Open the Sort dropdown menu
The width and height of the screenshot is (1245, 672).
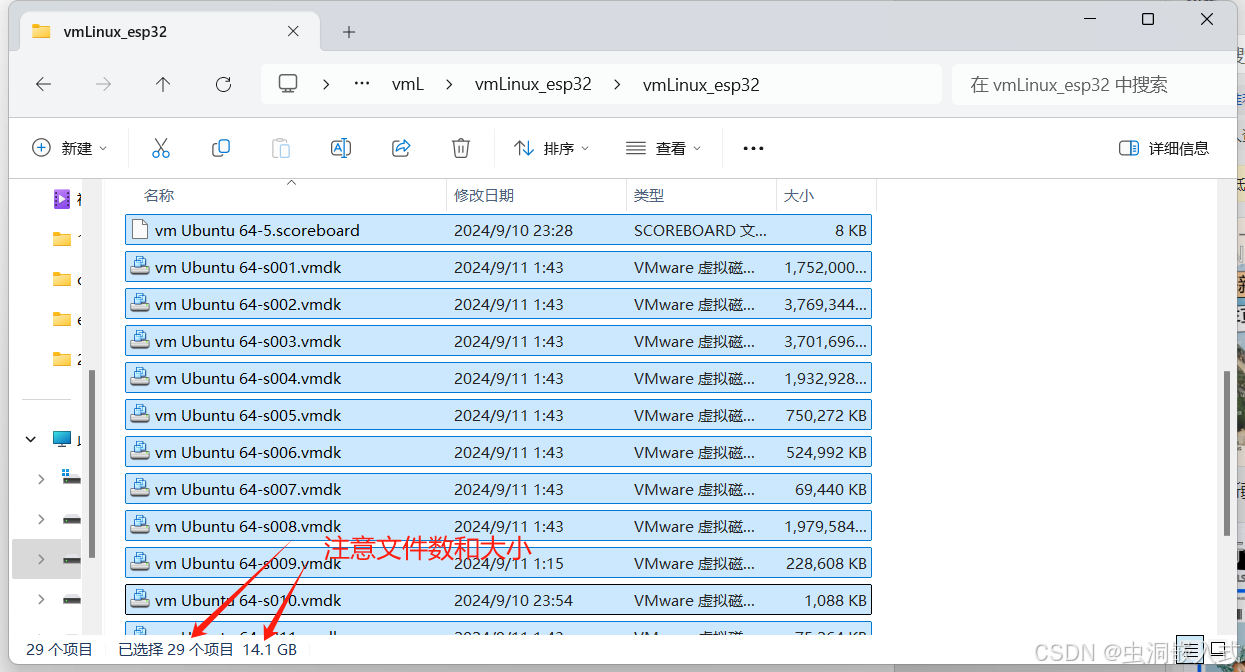pyautogui.click(x=551, y=148)
